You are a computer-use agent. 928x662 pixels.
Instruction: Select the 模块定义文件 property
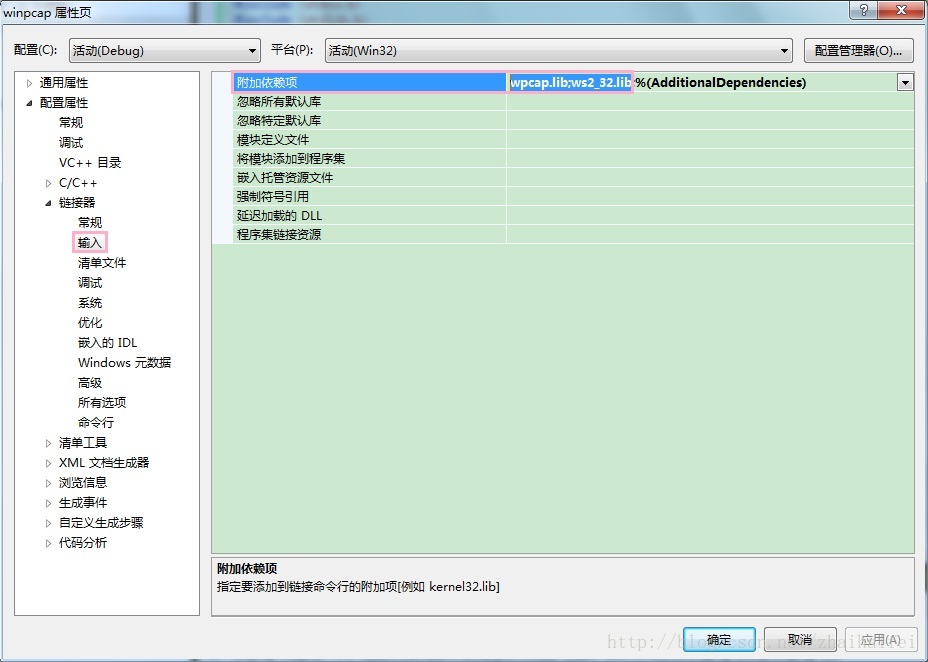pyautogui.click(x=369, y=140)
